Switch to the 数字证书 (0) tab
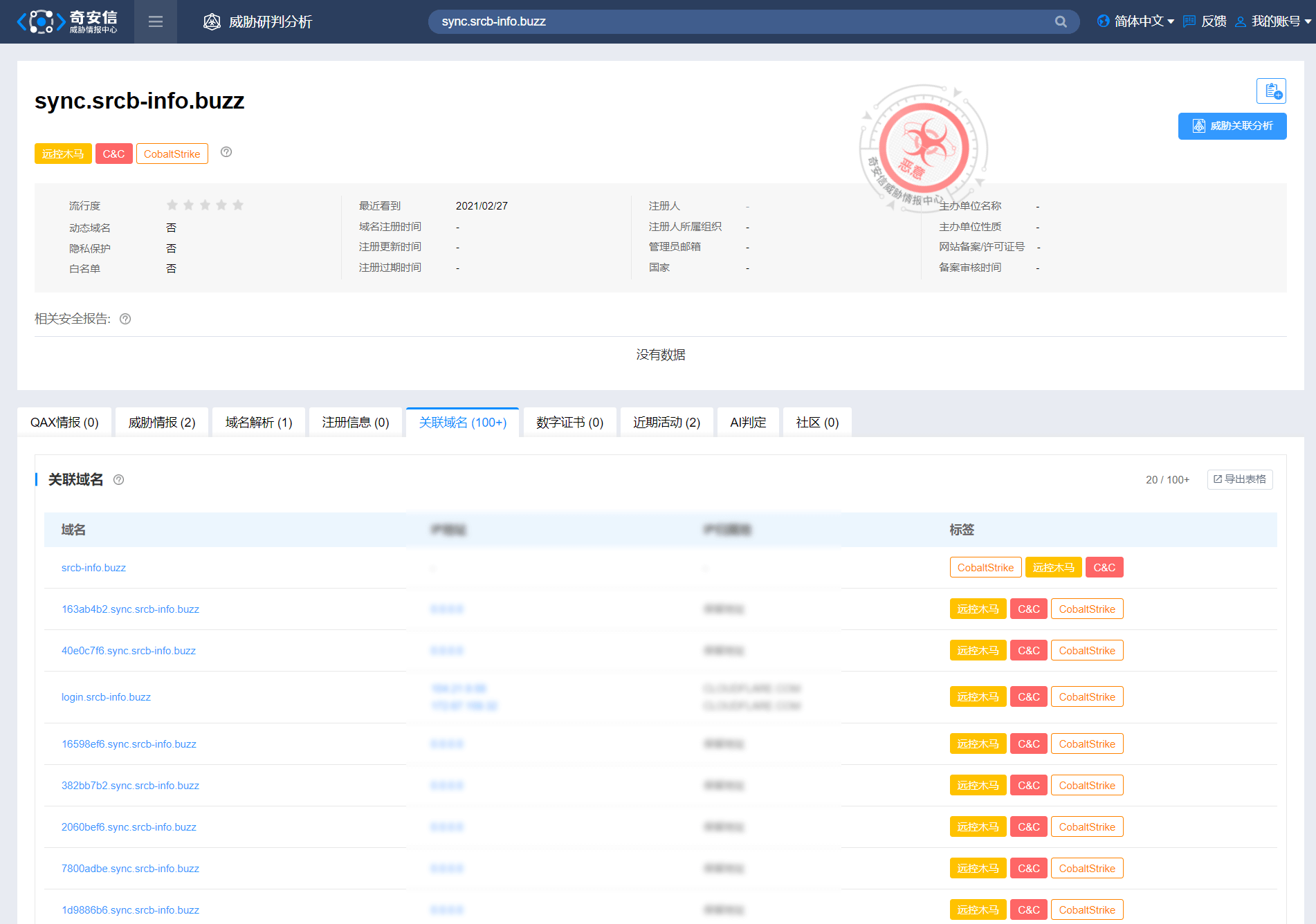The width and height of the screenshot is (1316, 924). tap(570, 423)
